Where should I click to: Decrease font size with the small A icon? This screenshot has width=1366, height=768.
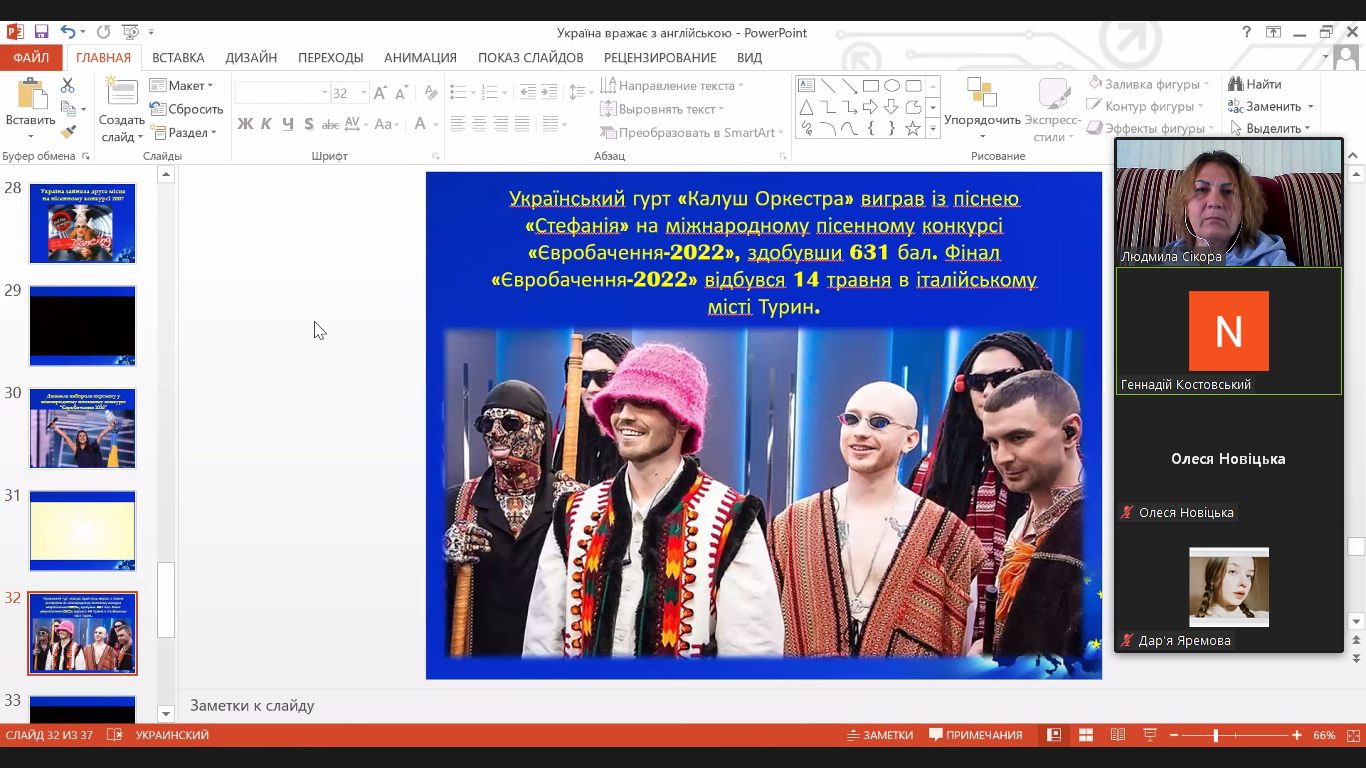click(x=401, y=93)
